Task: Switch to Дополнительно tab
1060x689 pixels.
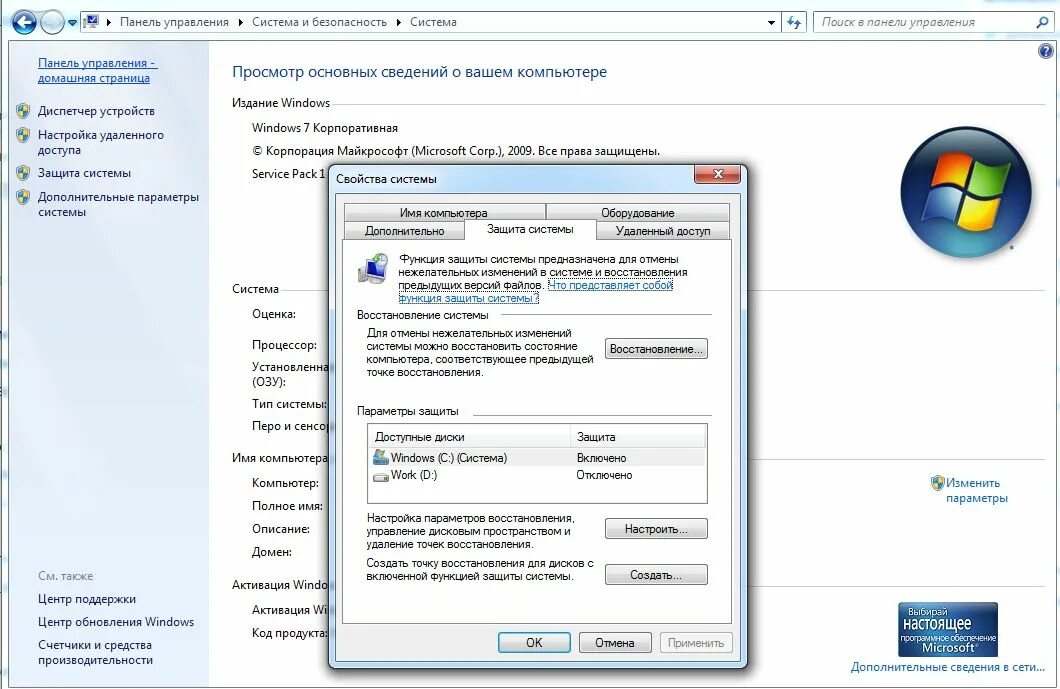Action: tap(404, 231)
